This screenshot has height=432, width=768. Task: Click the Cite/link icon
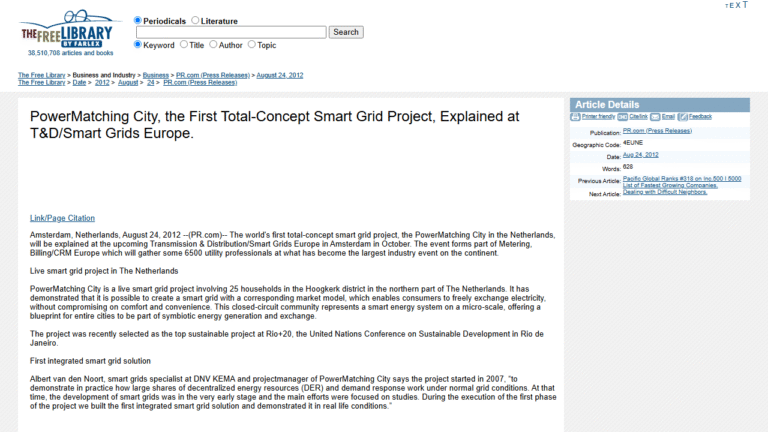624,117
